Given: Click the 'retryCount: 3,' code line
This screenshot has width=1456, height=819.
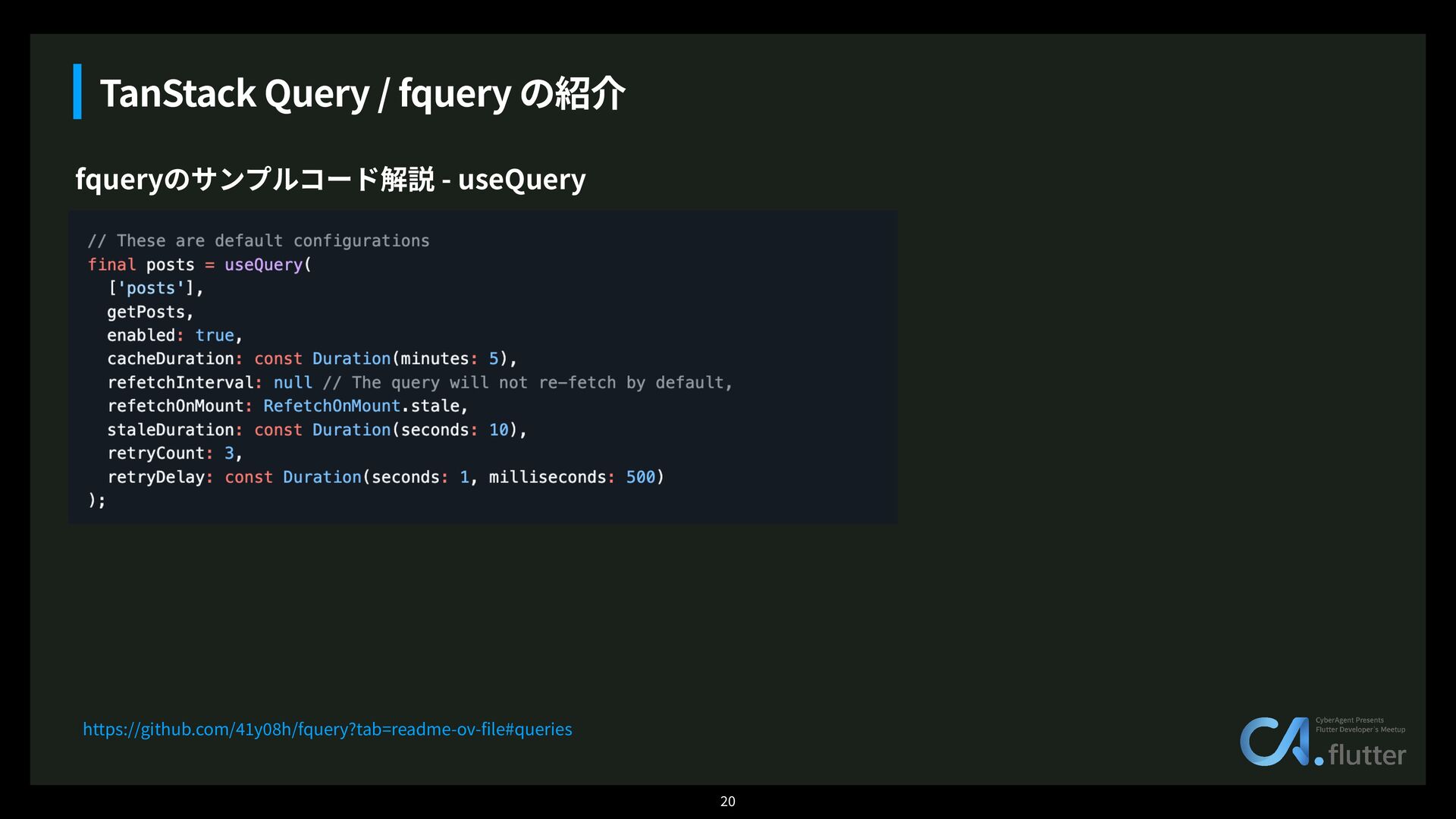Looking at the screenshot, I should (174, 453).
